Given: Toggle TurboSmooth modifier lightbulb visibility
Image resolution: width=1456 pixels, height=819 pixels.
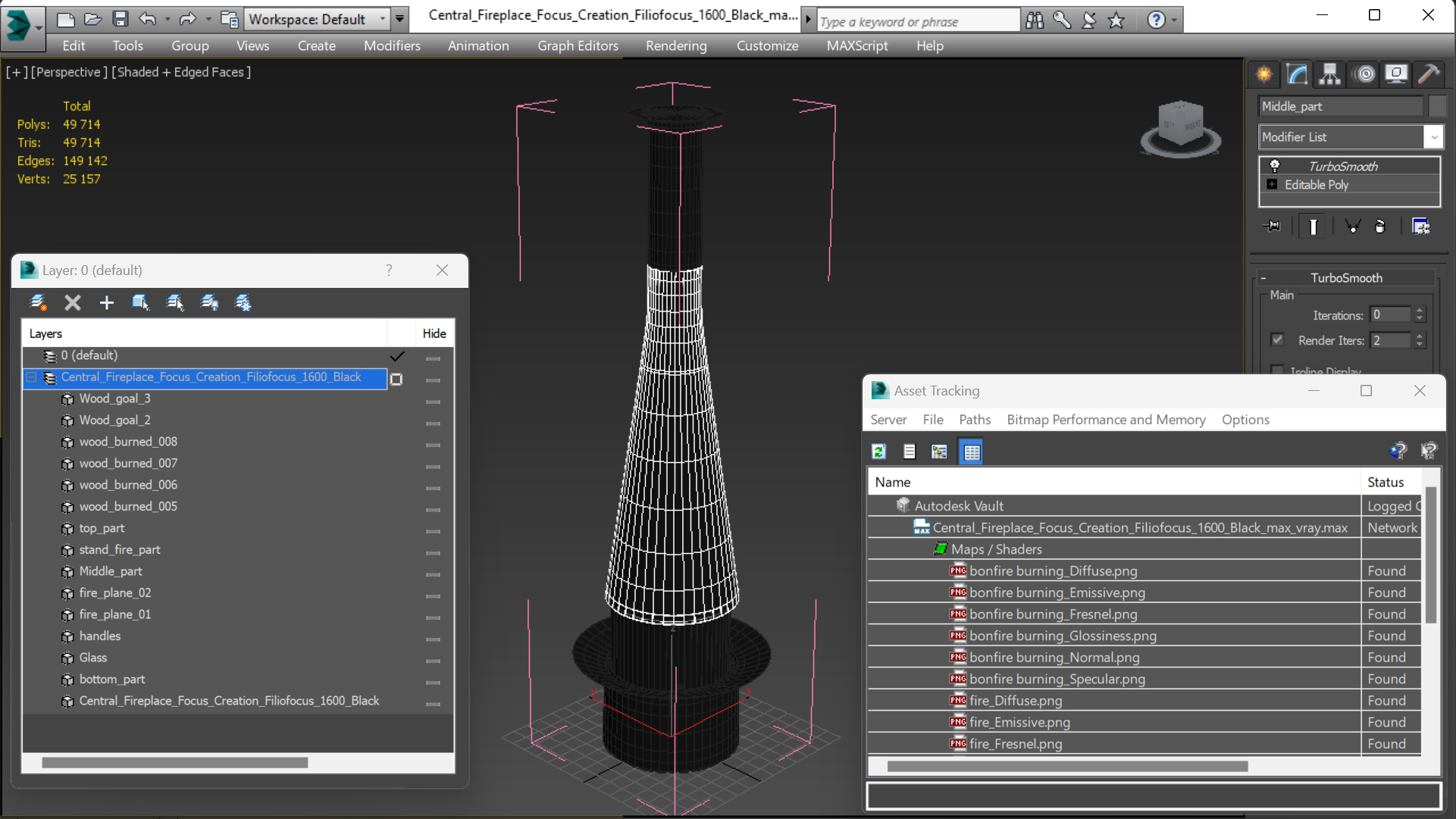Looking at the screenshot, I should pyautogui.click(x=1275, y=166).
